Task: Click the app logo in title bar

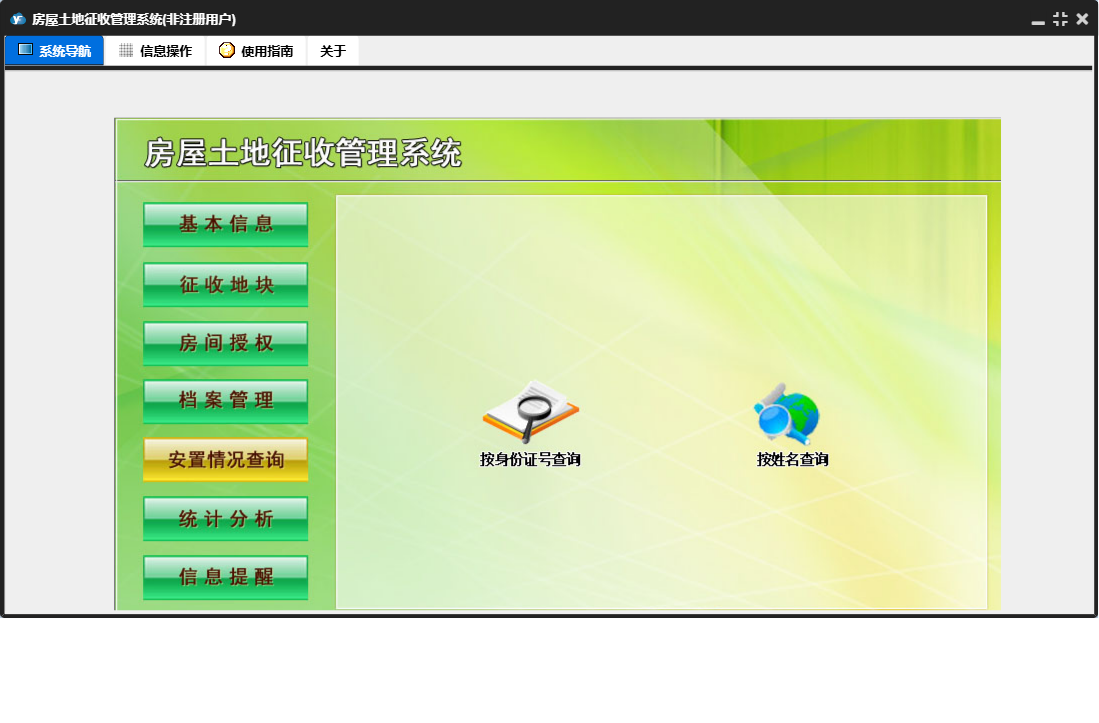Action: click(18, 19)
